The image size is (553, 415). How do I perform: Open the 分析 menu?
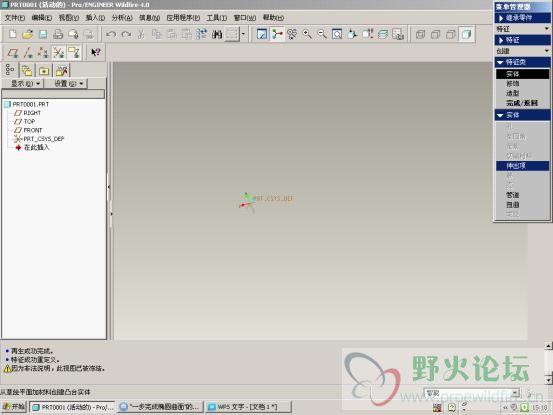click(x=122, y=18)
